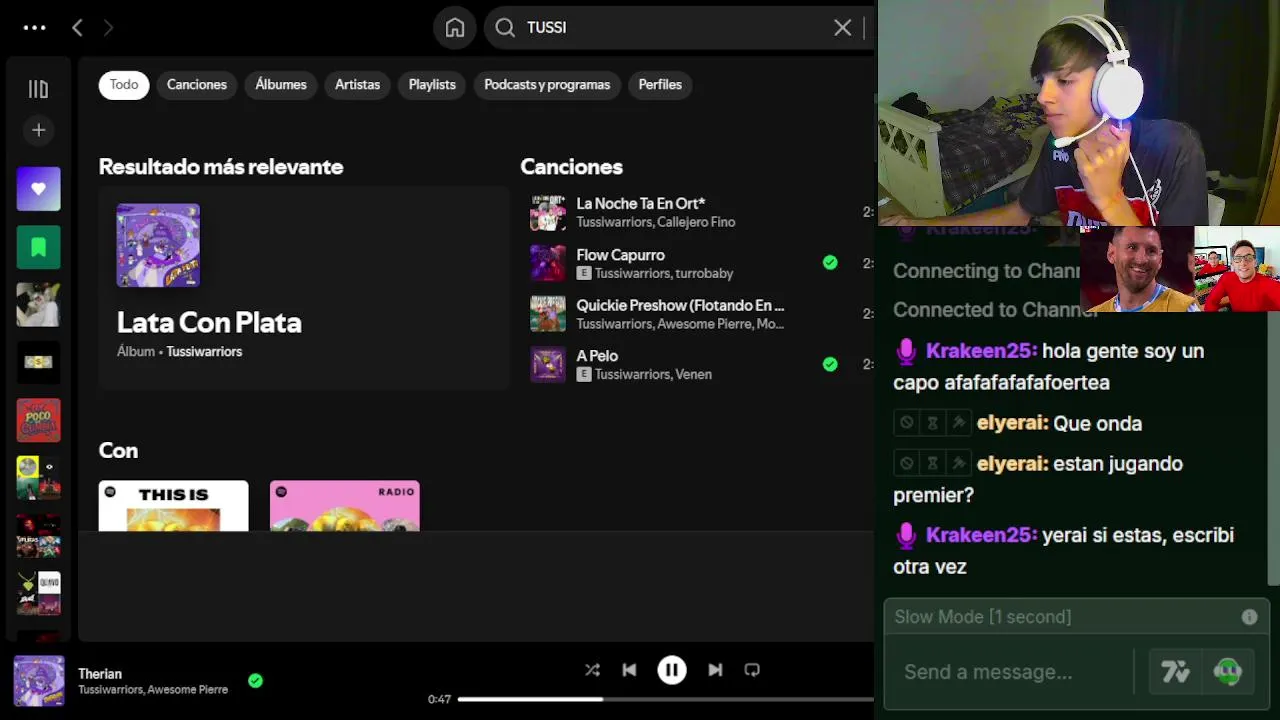
Task: Open the 7TV emote menu icon
Action: click(x=1175, y=672)
